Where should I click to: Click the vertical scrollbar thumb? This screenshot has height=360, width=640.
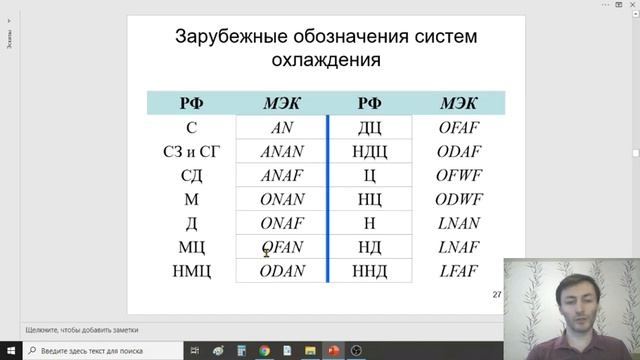tap(636, 153)
